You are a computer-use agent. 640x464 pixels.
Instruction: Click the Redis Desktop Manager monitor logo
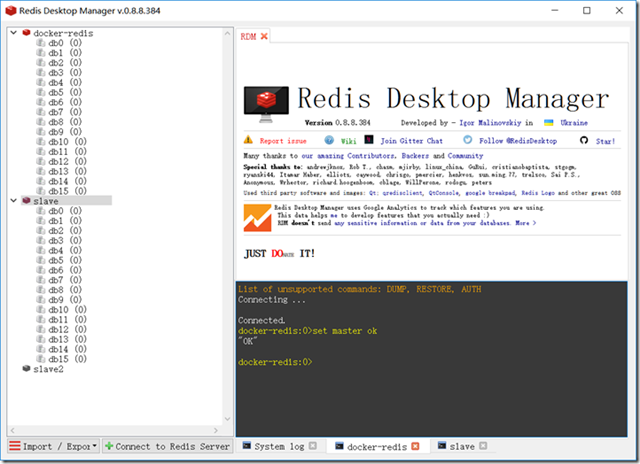pos(266,104)
